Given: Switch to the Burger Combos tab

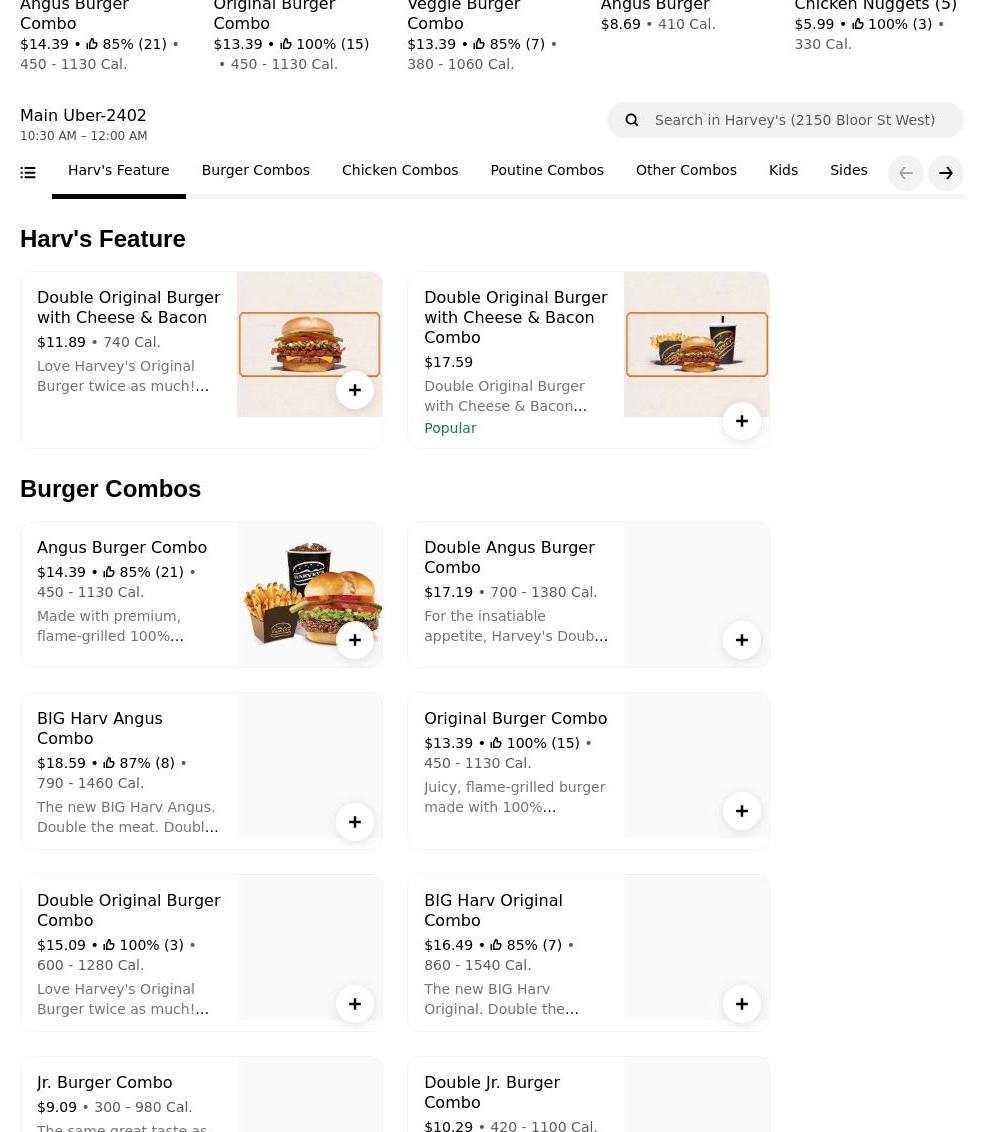Looking at the screenshot, I should pyautogui.click(x=255, y=170).
